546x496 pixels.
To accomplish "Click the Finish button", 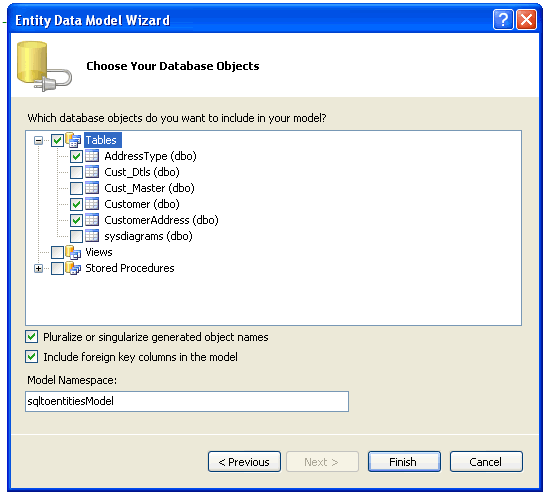I will pos(404,462).
